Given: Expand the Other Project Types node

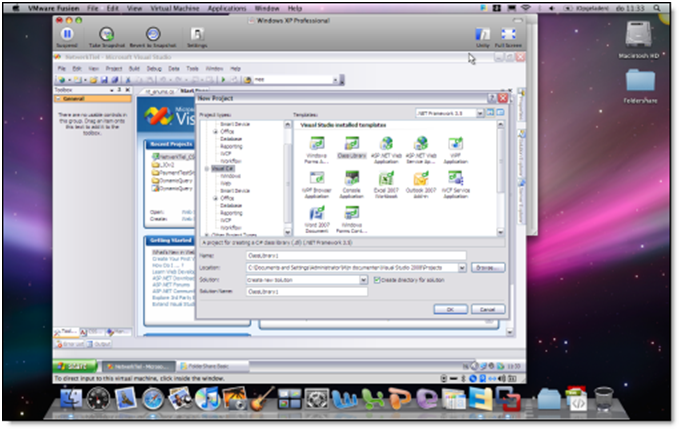Looking at the screenshot, I should 207,235.
